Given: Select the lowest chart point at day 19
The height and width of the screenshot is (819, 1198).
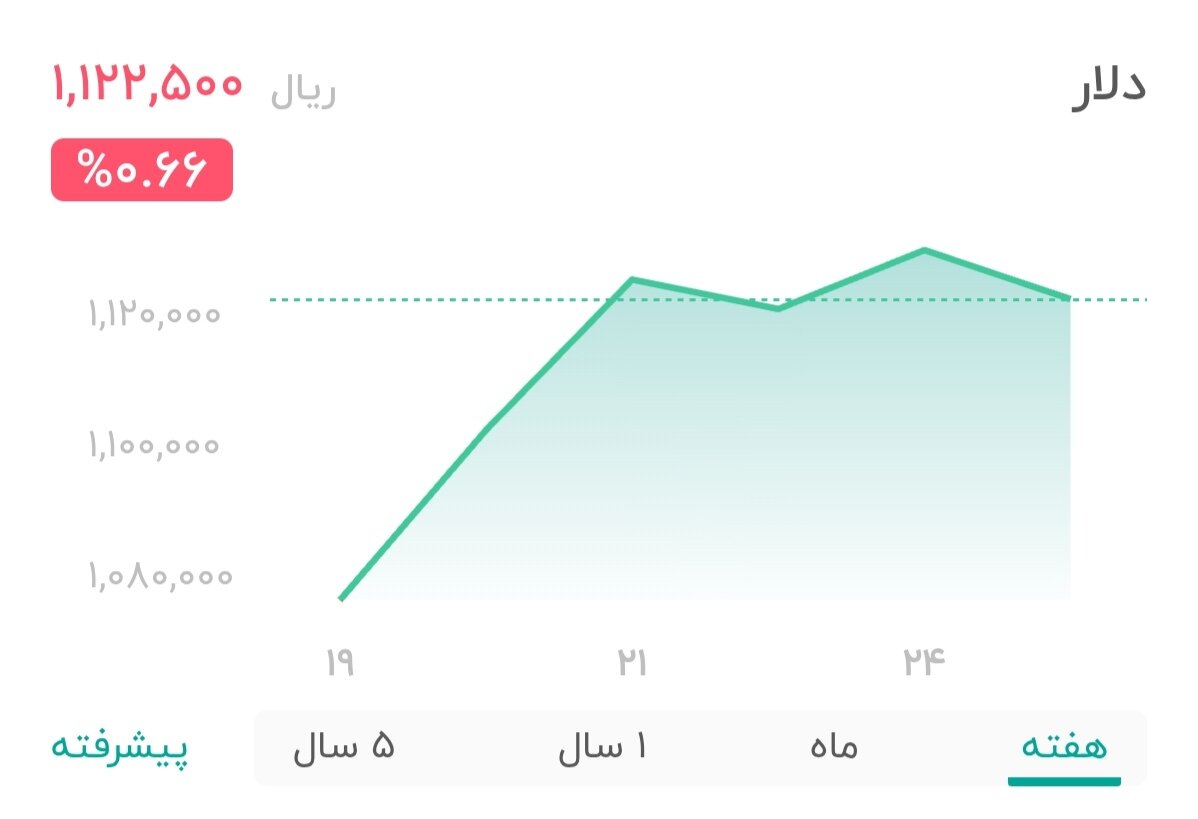Looking at the screenshot, I should pyautogui.click(x=342, y=598).
